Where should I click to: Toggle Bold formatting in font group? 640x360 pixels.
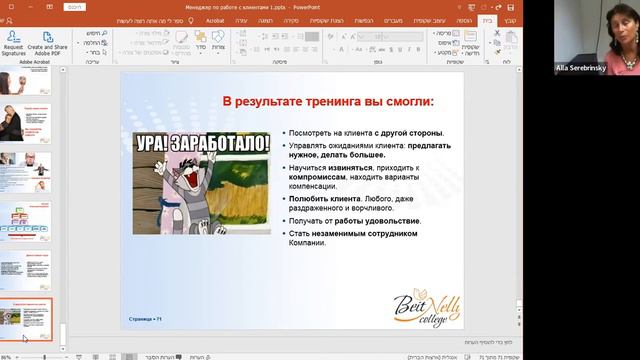[x=418, y=49]
